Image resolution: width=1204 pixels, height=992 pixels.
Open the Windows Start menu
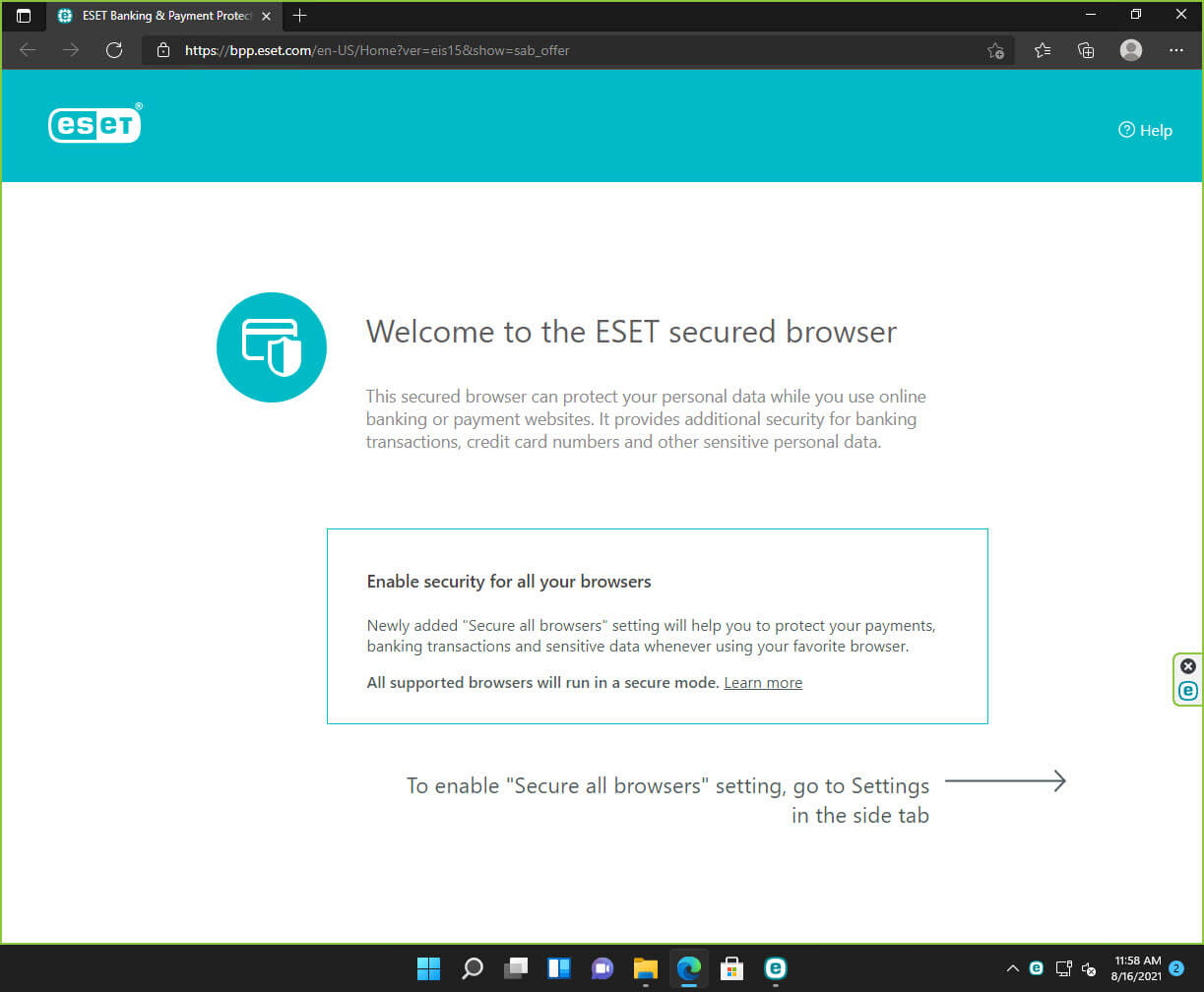point(428,968)
